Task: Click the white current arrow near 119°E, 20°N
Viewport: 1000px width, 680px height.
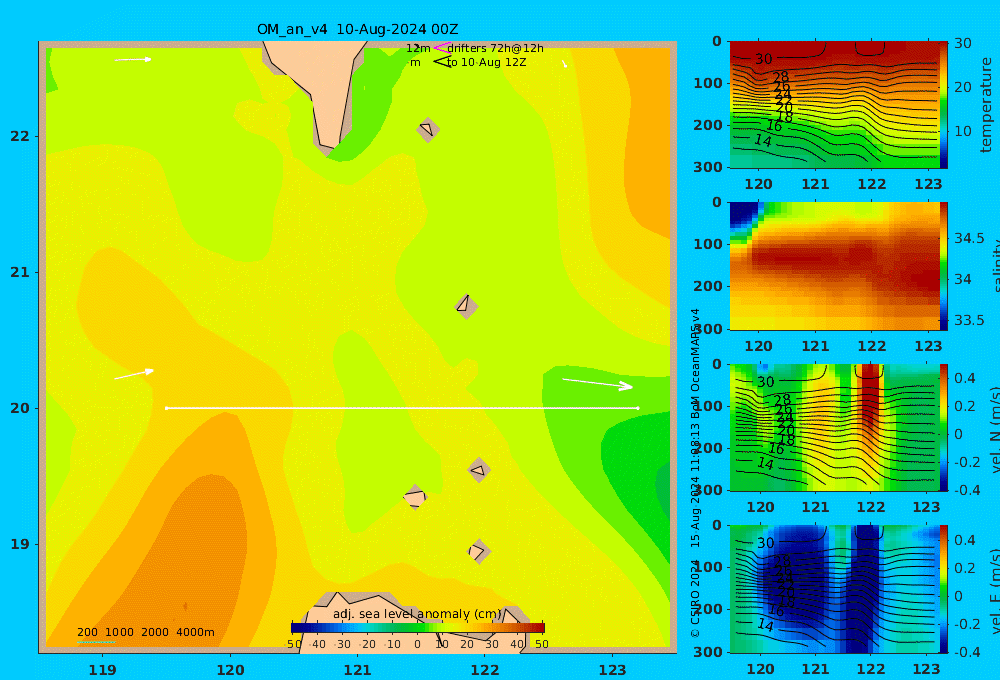Action: tap(134, 374)
